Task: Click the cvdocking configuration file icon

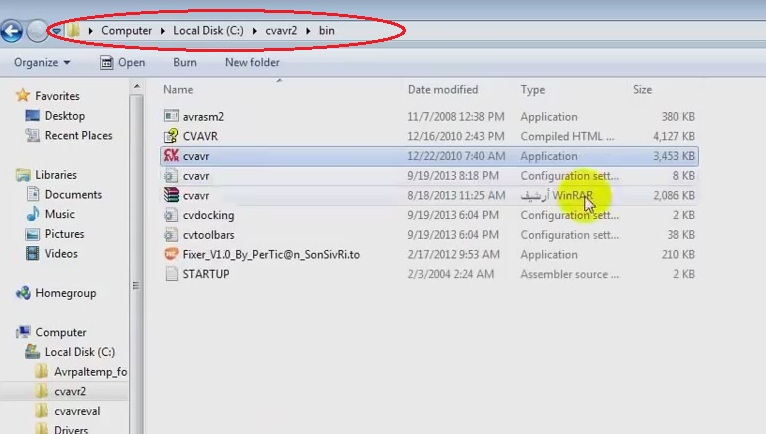Action: pyautogui.click(x=171, y=215)
